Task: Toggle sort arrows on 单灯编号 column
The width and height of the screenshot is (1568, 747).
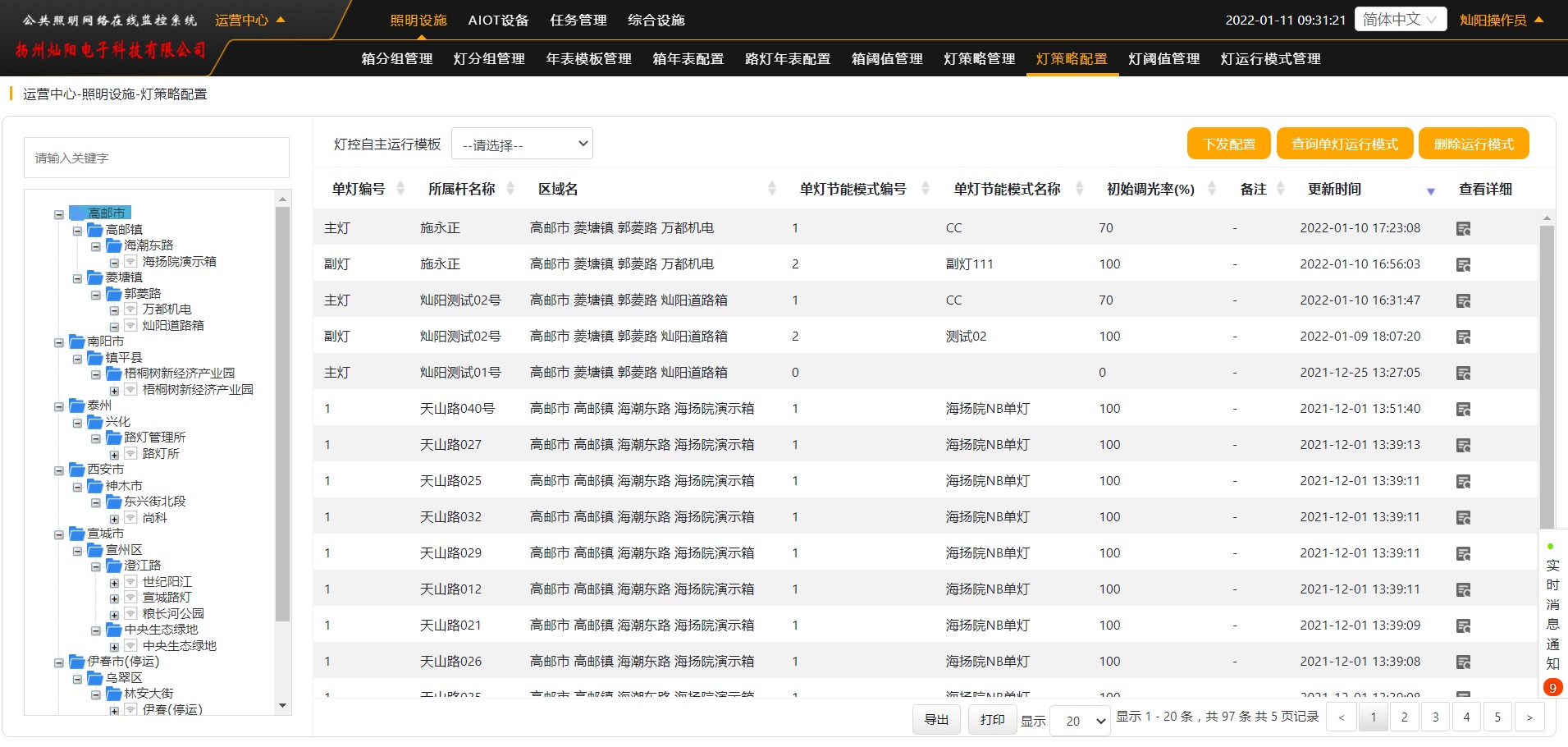Action: pyautogui.click(x=400, y=189)
